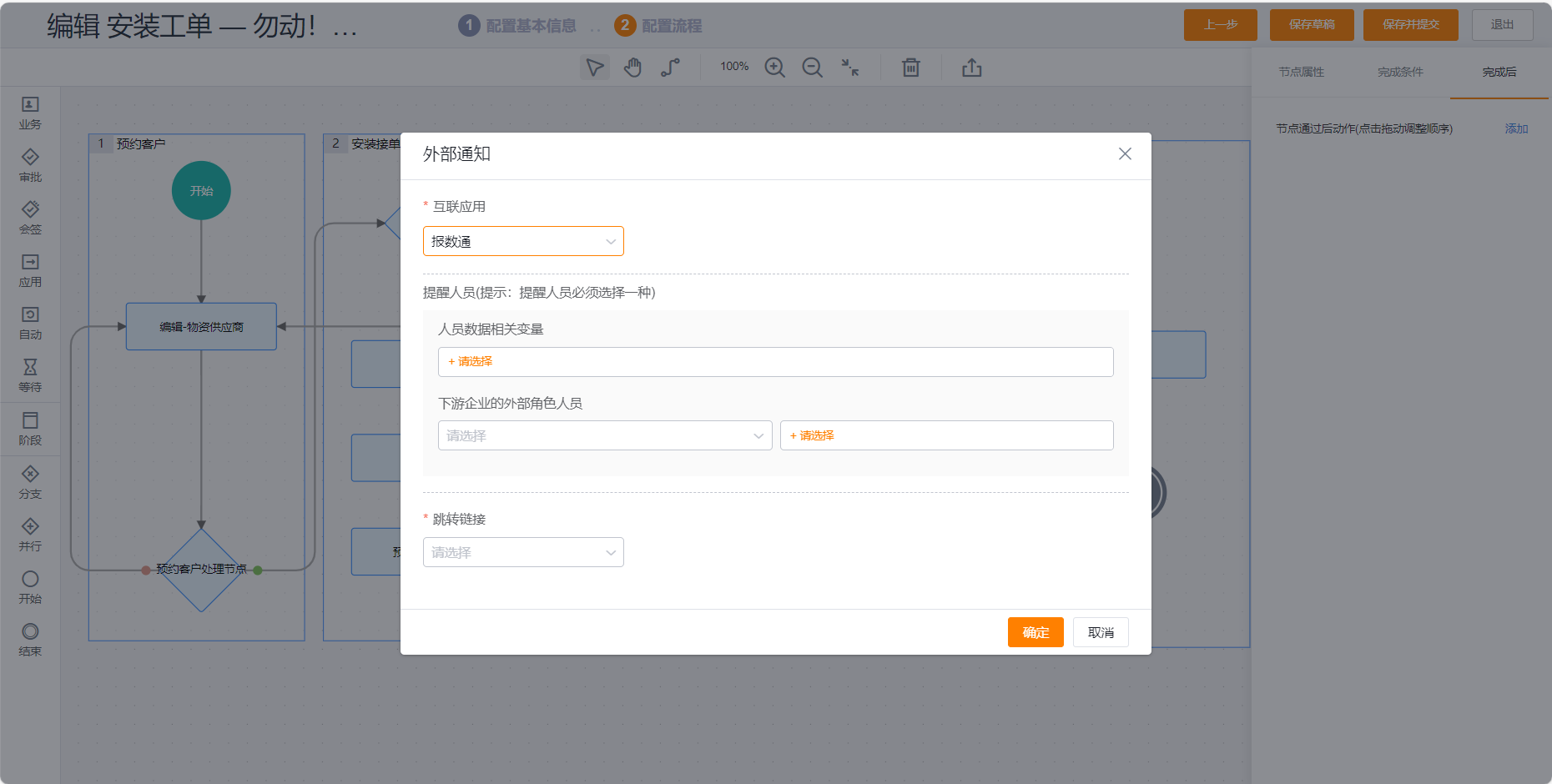Viewport: 1552px width, 784px height.
Task: Add a 并行 gateway from sidebar
Action: click(x=30, y=535)
